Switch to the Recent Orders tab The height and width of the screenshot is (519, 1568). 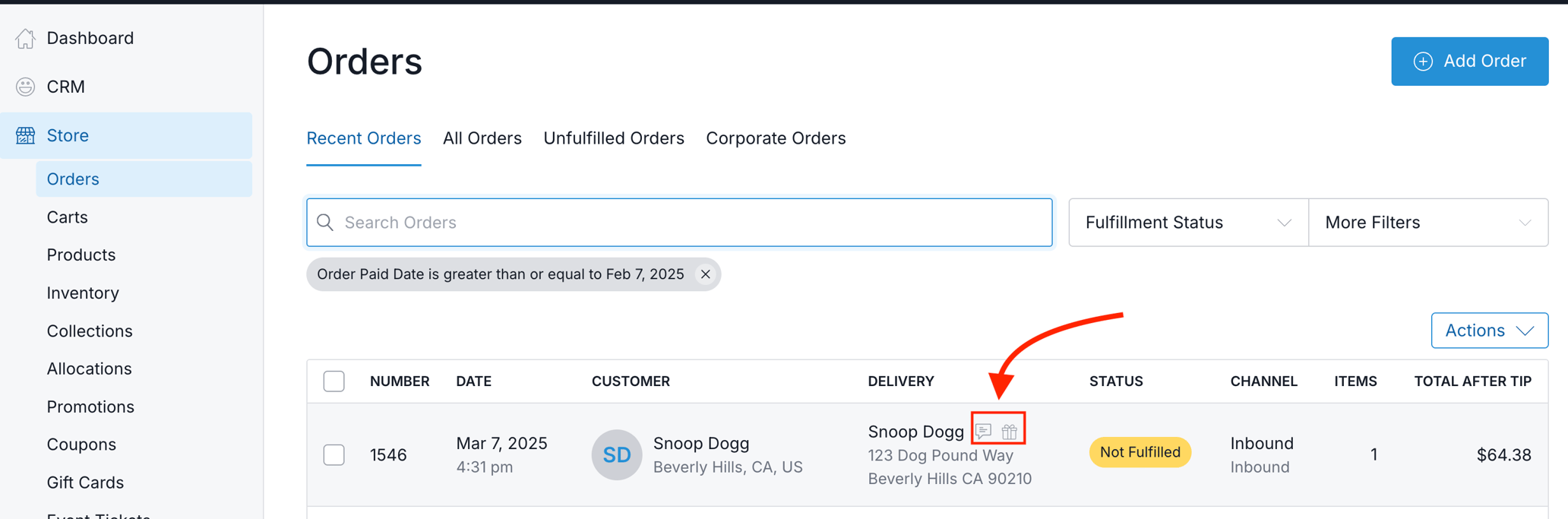coord(364,138)
